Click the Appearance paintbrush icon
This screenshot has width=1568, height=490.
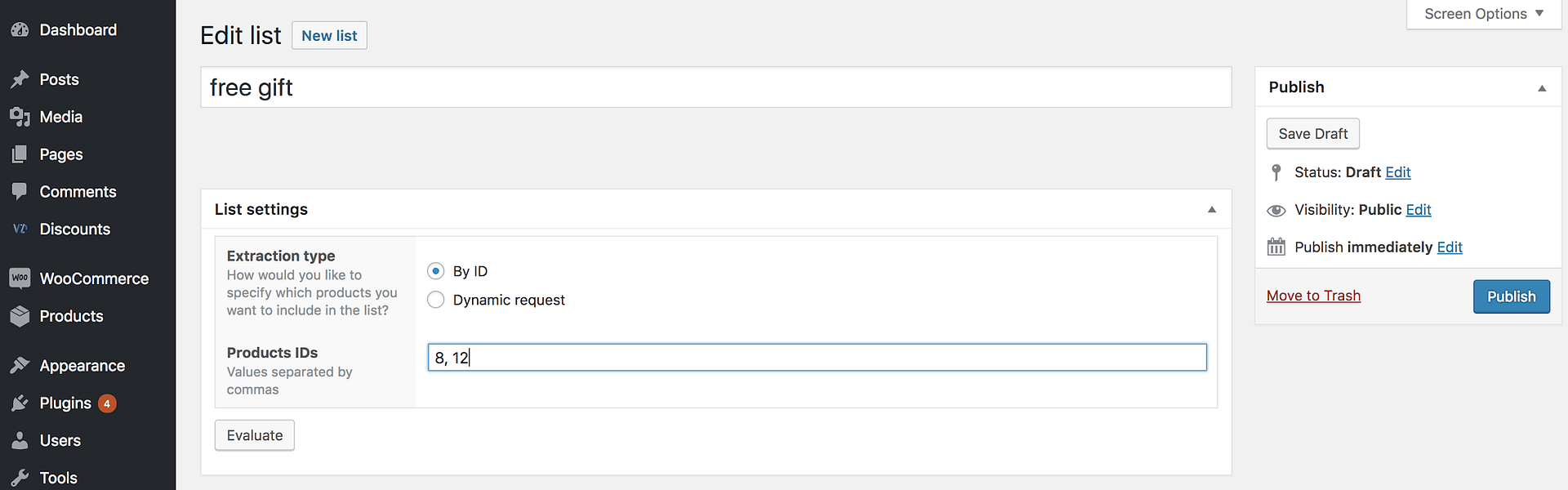tap(20, 366)
